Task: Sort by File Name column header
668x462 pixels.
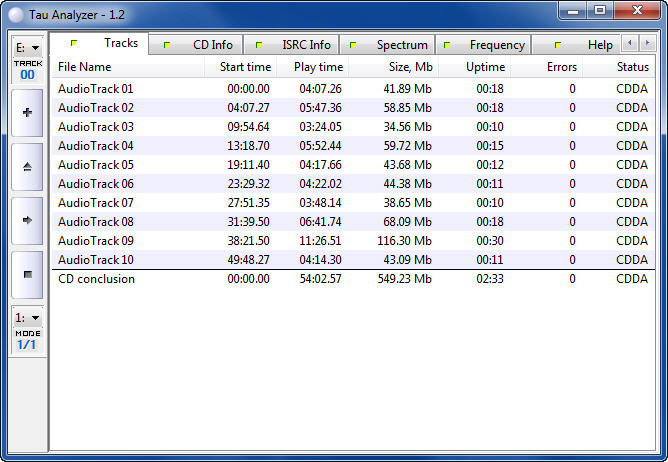Action: tap(85, 67)
